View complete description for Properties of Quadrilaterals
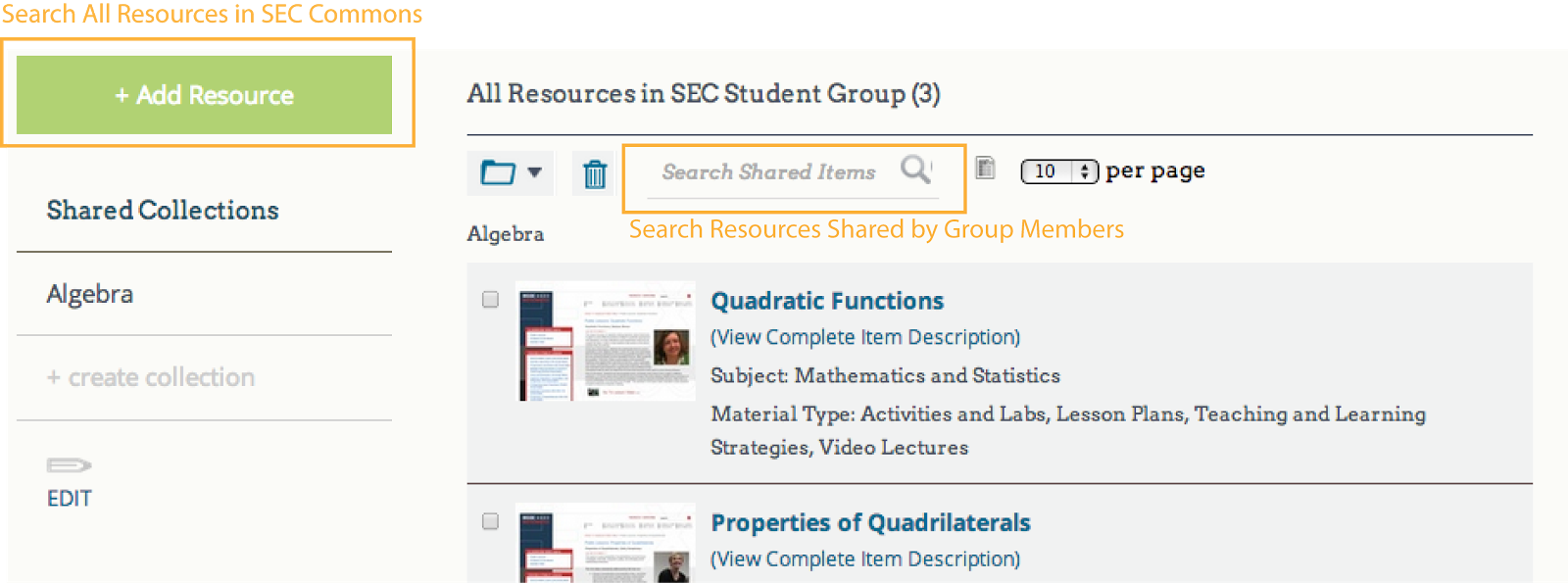Screen dimensions: 1568x583 [x=865, y=559]
